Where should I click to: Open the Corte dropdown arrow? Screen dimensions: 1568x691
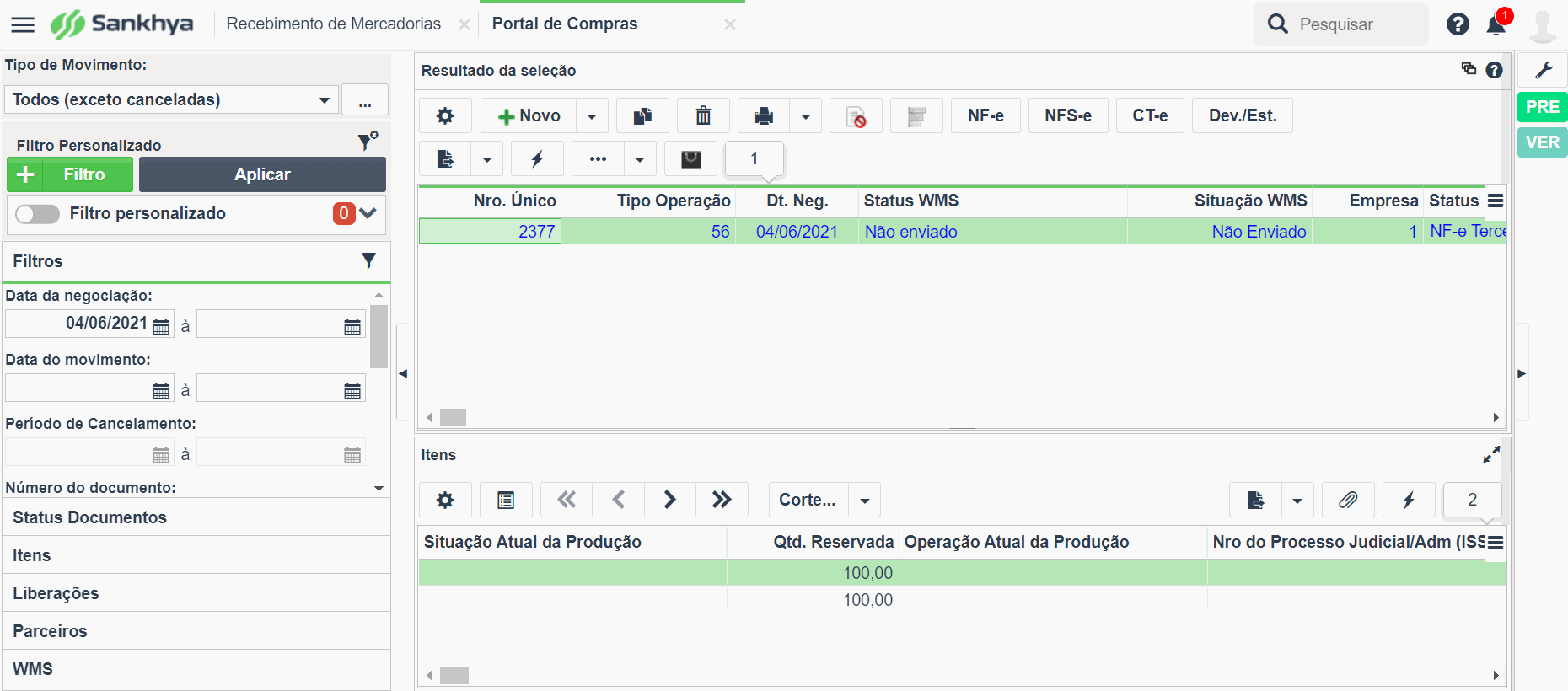pos(864,500)
